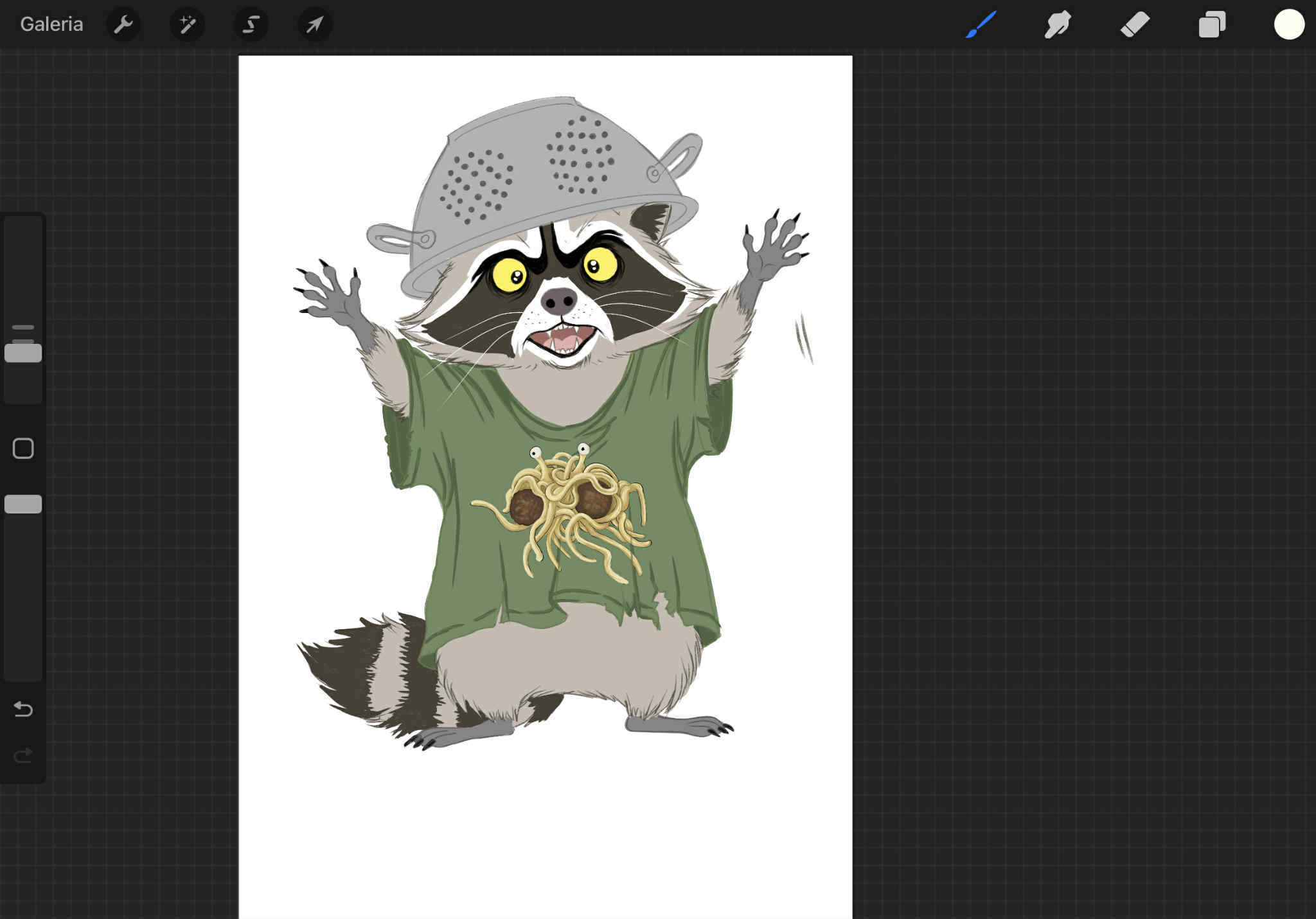1316x919 pixels.
Task: Tap the stray pencil marks near right paw
Action: coord(804,339)
